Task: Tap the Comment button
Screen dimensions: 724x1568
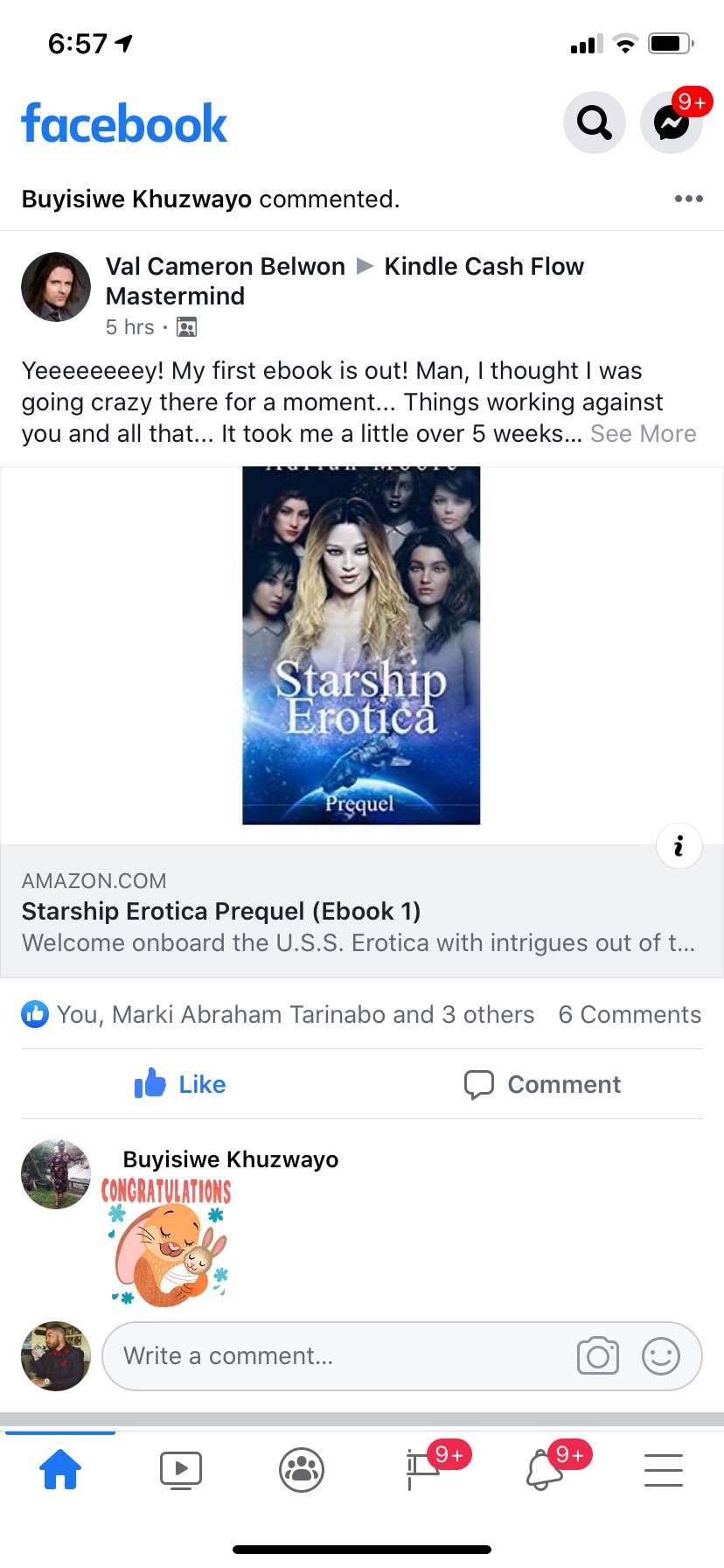Action: (x=542, y=1084)
